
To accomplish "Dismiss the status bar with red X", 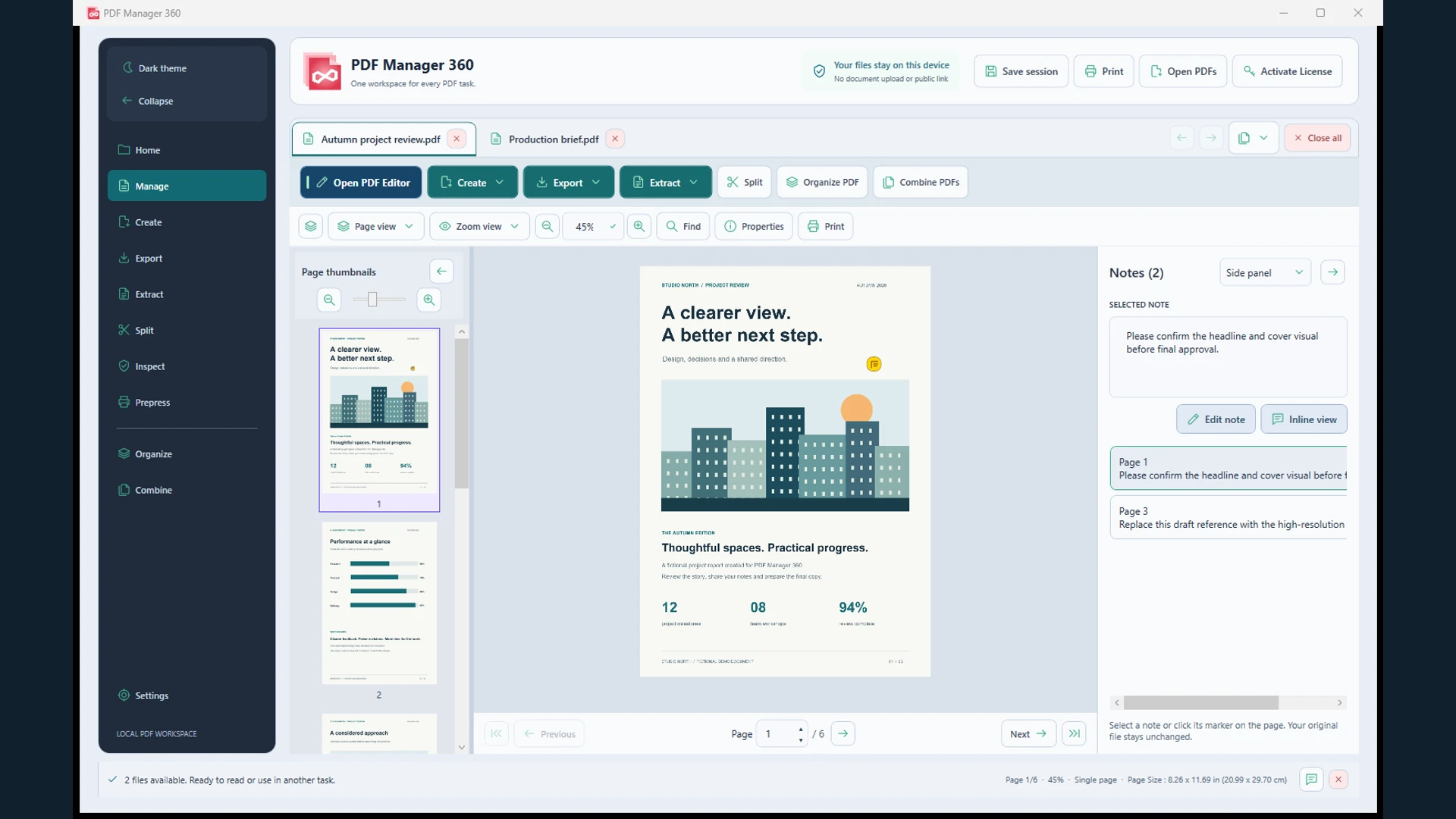I will (x=1338, y=779).
